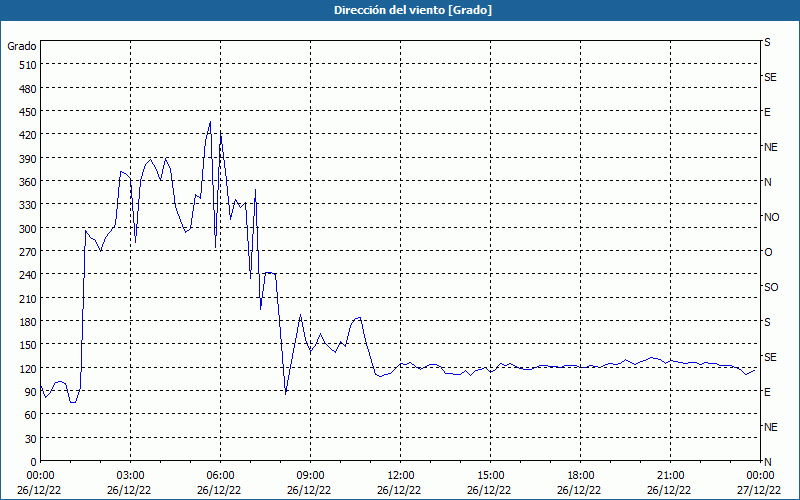
Task: Select the 'Grado' y-axis unit label
Action: [22, 46]
